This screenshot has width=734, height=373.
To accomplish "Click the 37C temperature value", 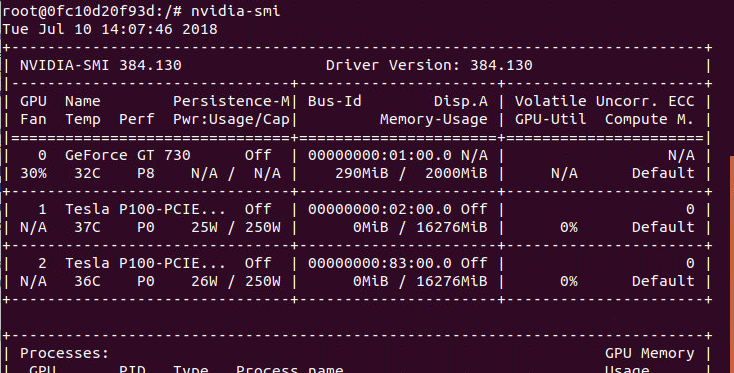I will [x=87, y=227].
